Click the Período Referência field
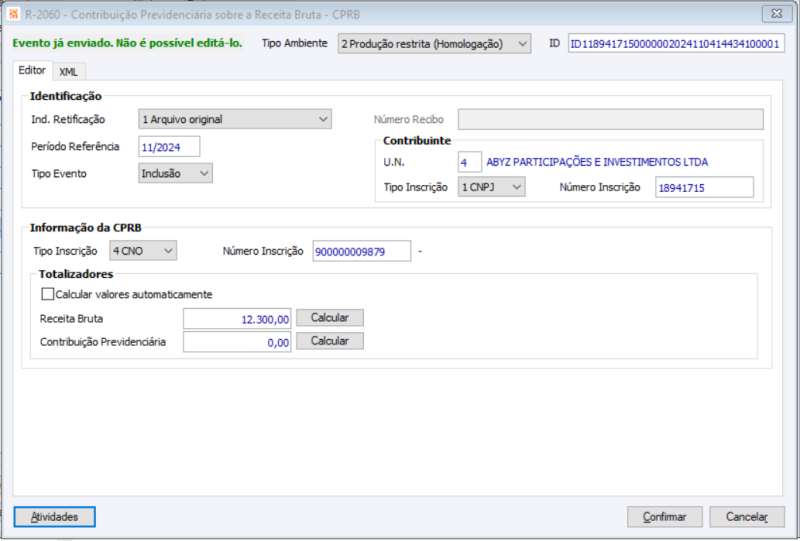 (x=169, y=147)
